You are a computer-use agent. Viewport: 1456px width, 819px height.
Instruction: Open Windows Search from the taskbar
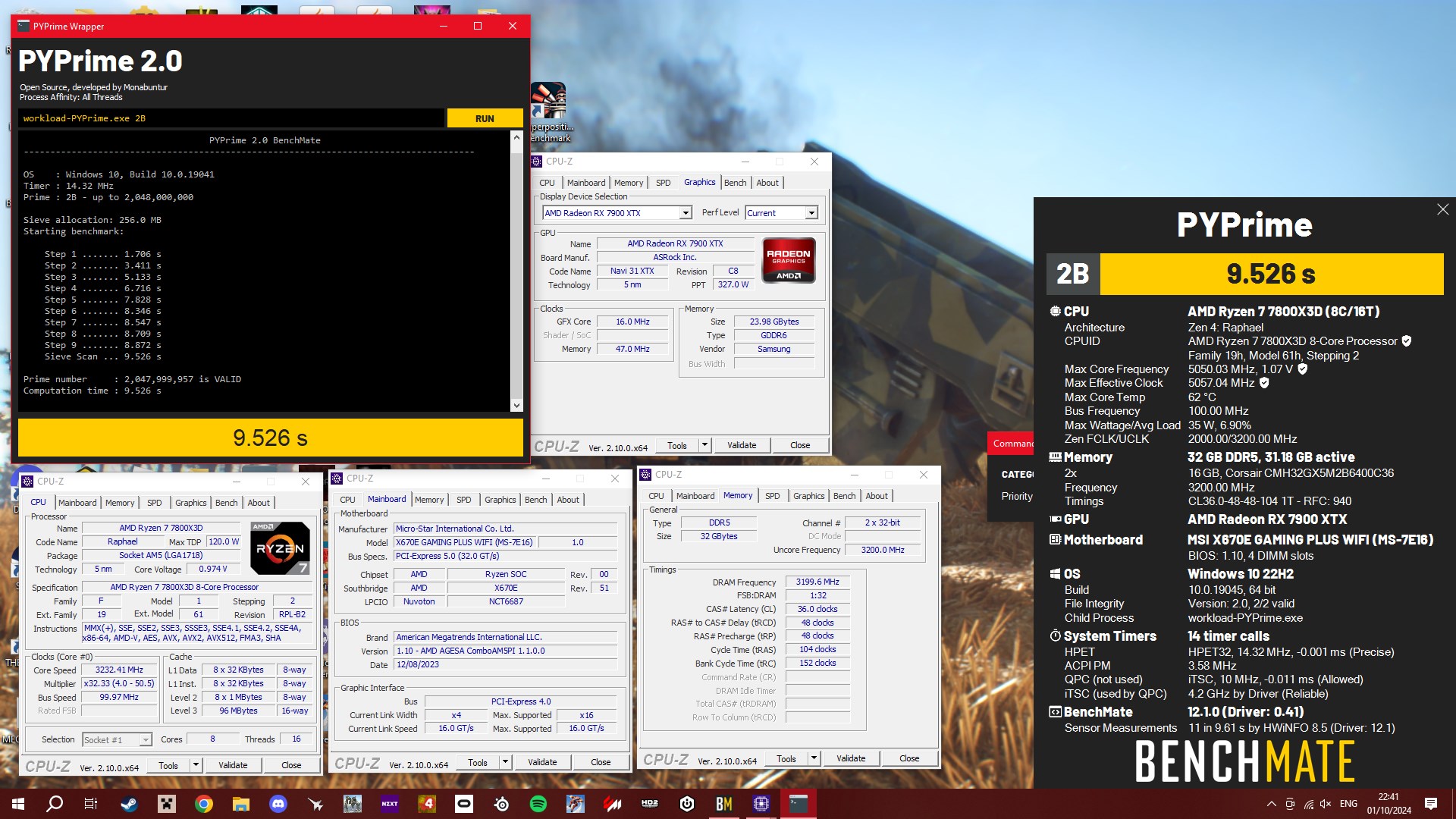point(55,804)
